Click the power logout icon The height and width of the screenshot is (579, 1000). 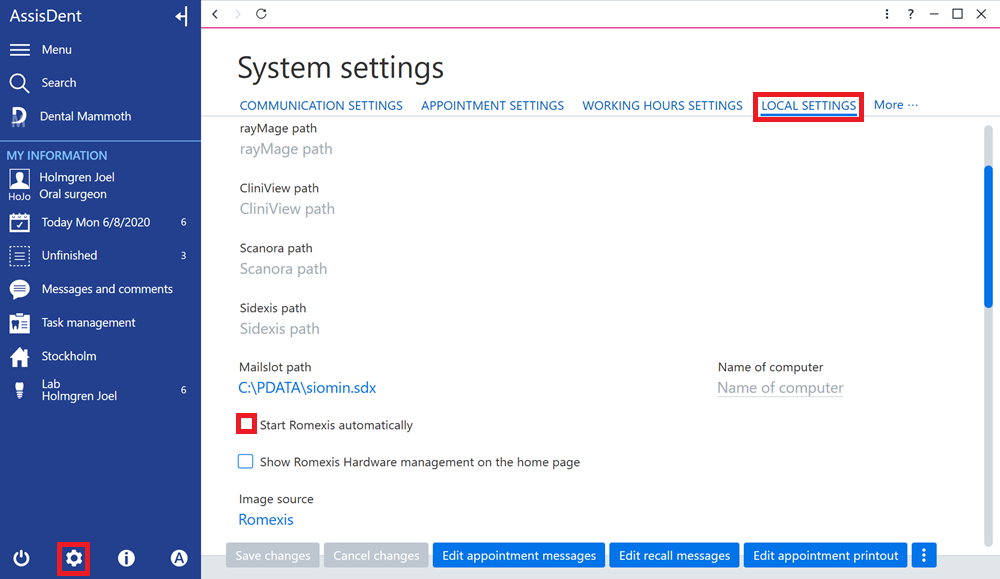tap(21, 559)
